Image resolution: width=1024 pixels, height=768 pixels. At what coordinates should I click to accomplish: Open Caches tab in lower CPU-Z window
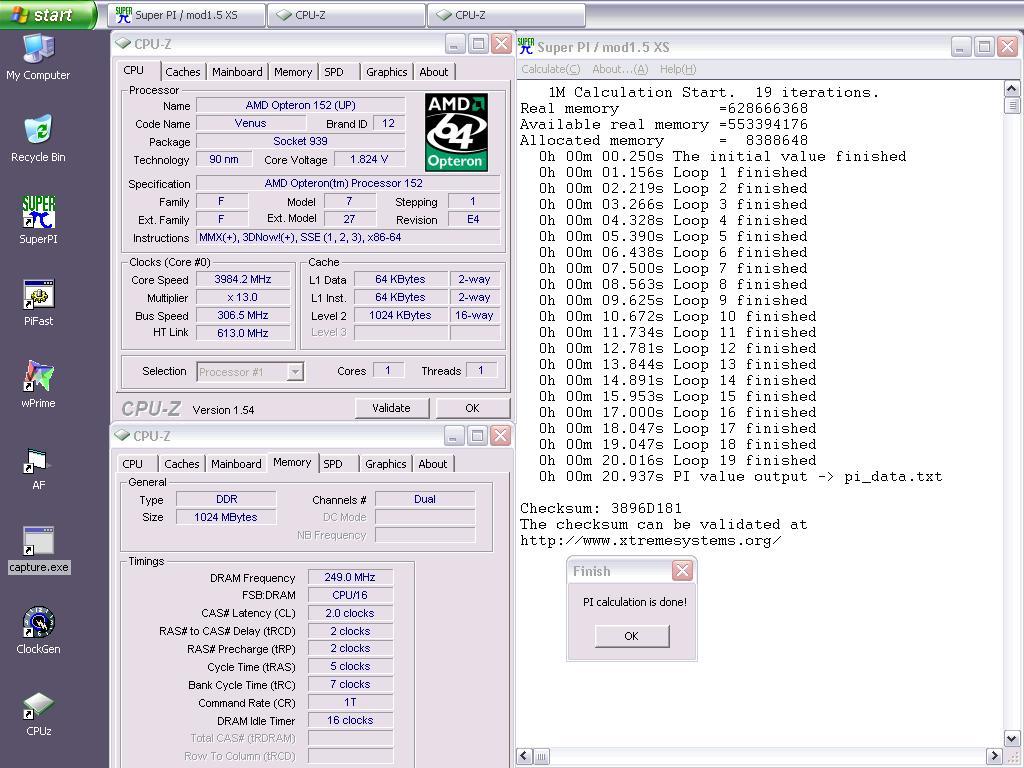(x=182, y=464)
